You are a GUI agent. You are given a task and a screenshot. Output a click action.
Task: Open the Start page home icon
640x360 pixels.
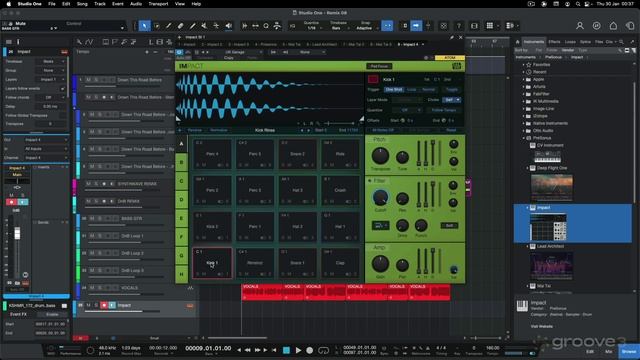pyautogui.click(x=613, y=26)
